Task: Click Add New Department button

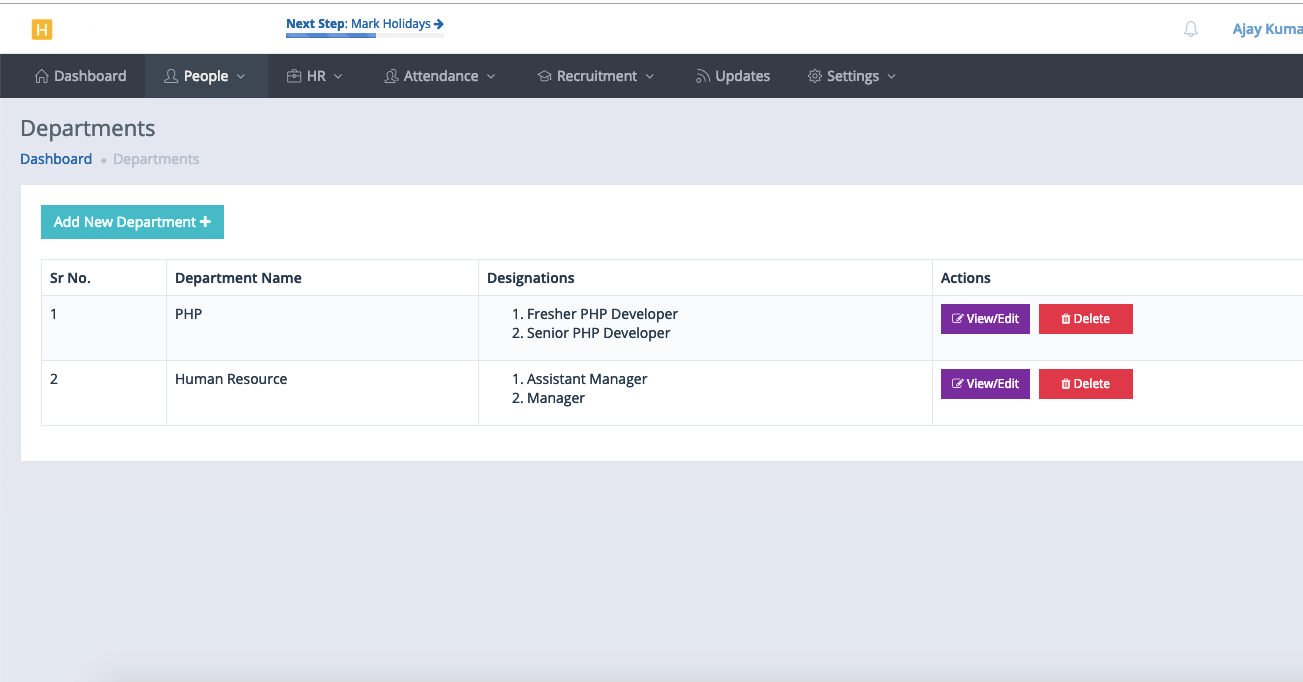Action: [132, 222]
